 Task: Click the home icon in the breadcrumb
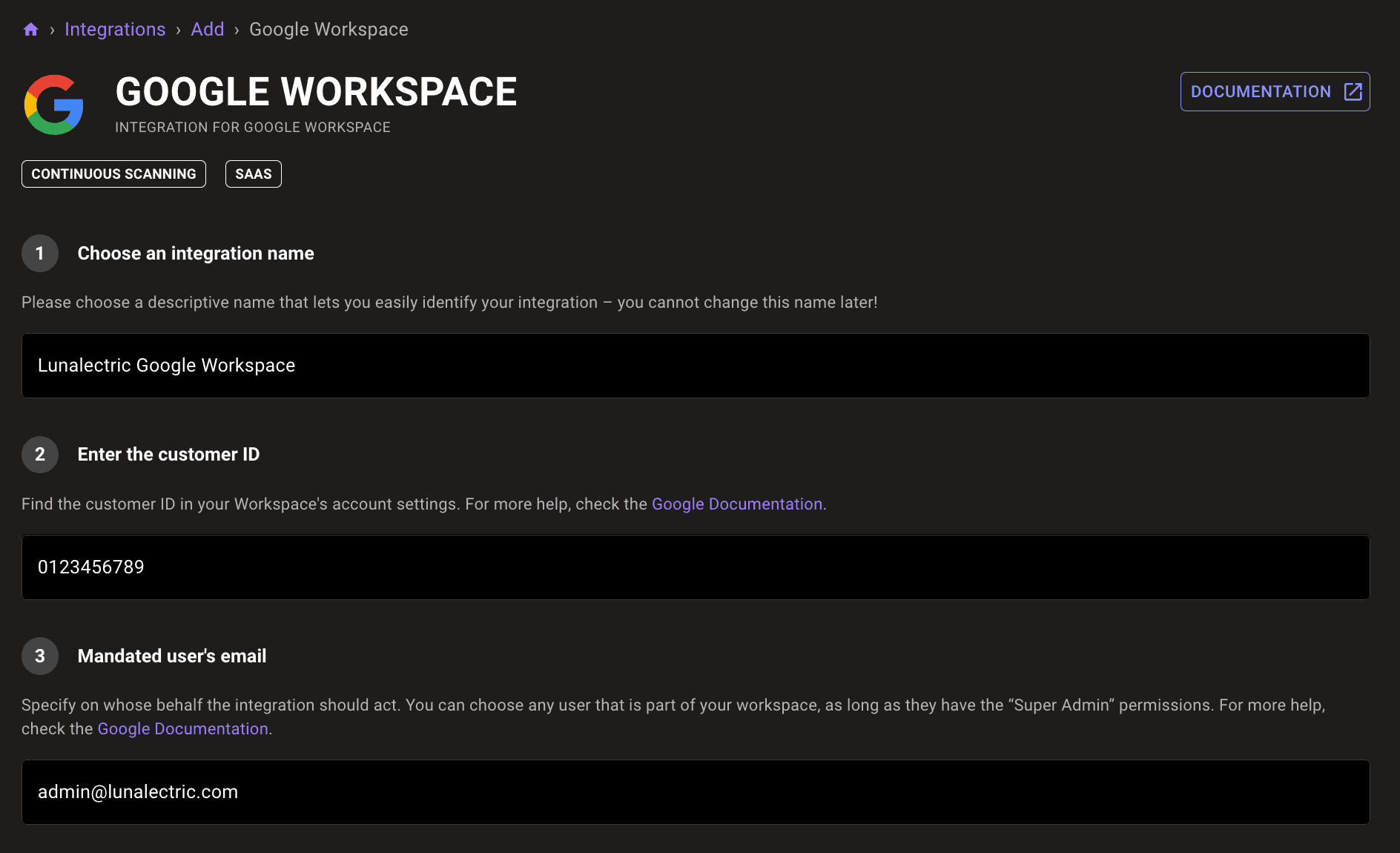[x=30, y=29]
